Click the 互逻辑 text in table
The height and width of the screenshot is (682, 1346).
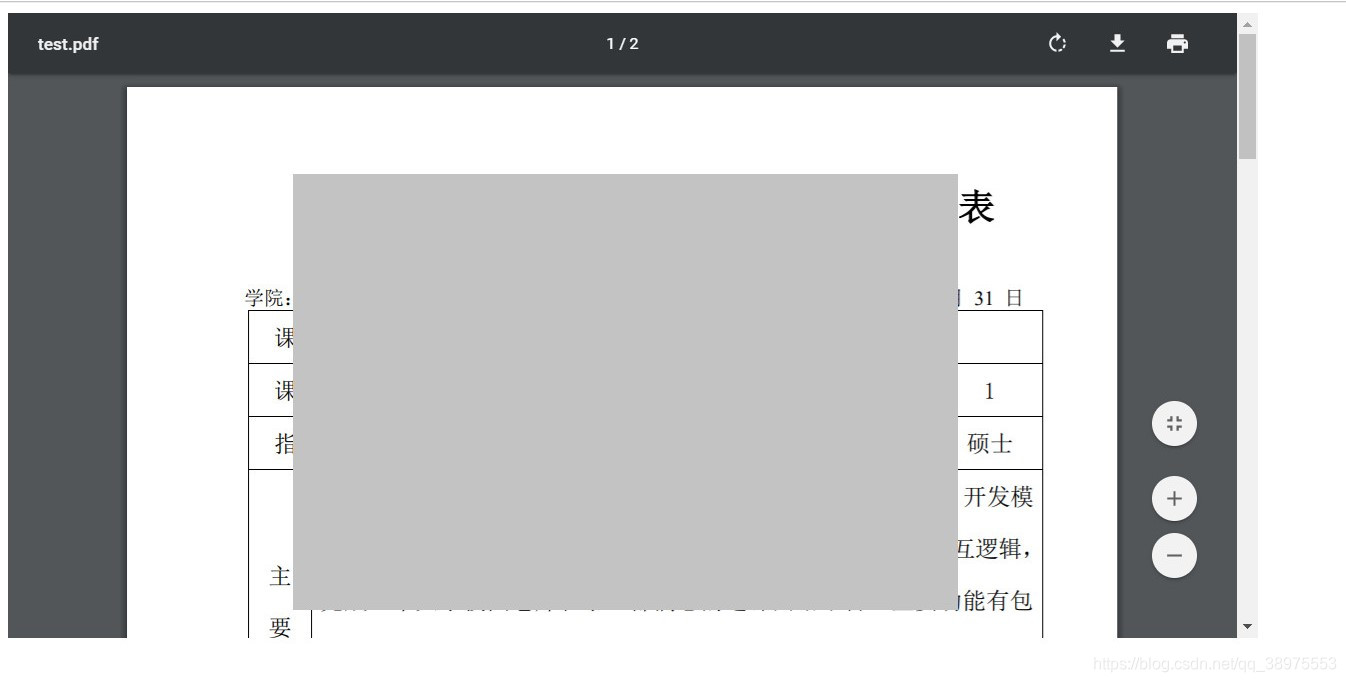pyautogui.click(x=995, y=549)
